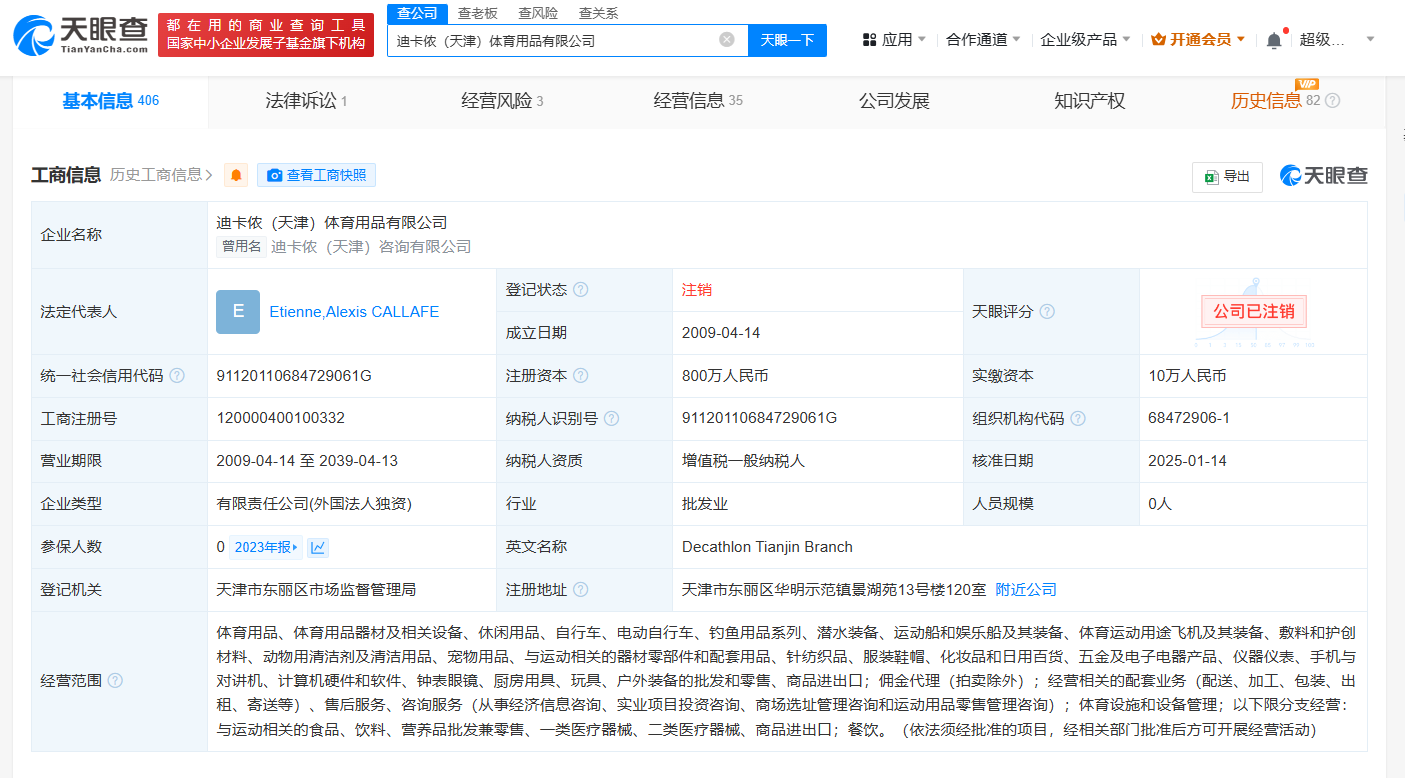Select the 查老板 search tab
This screenshot has height=778, width=1405.
[x=477, y=13]
